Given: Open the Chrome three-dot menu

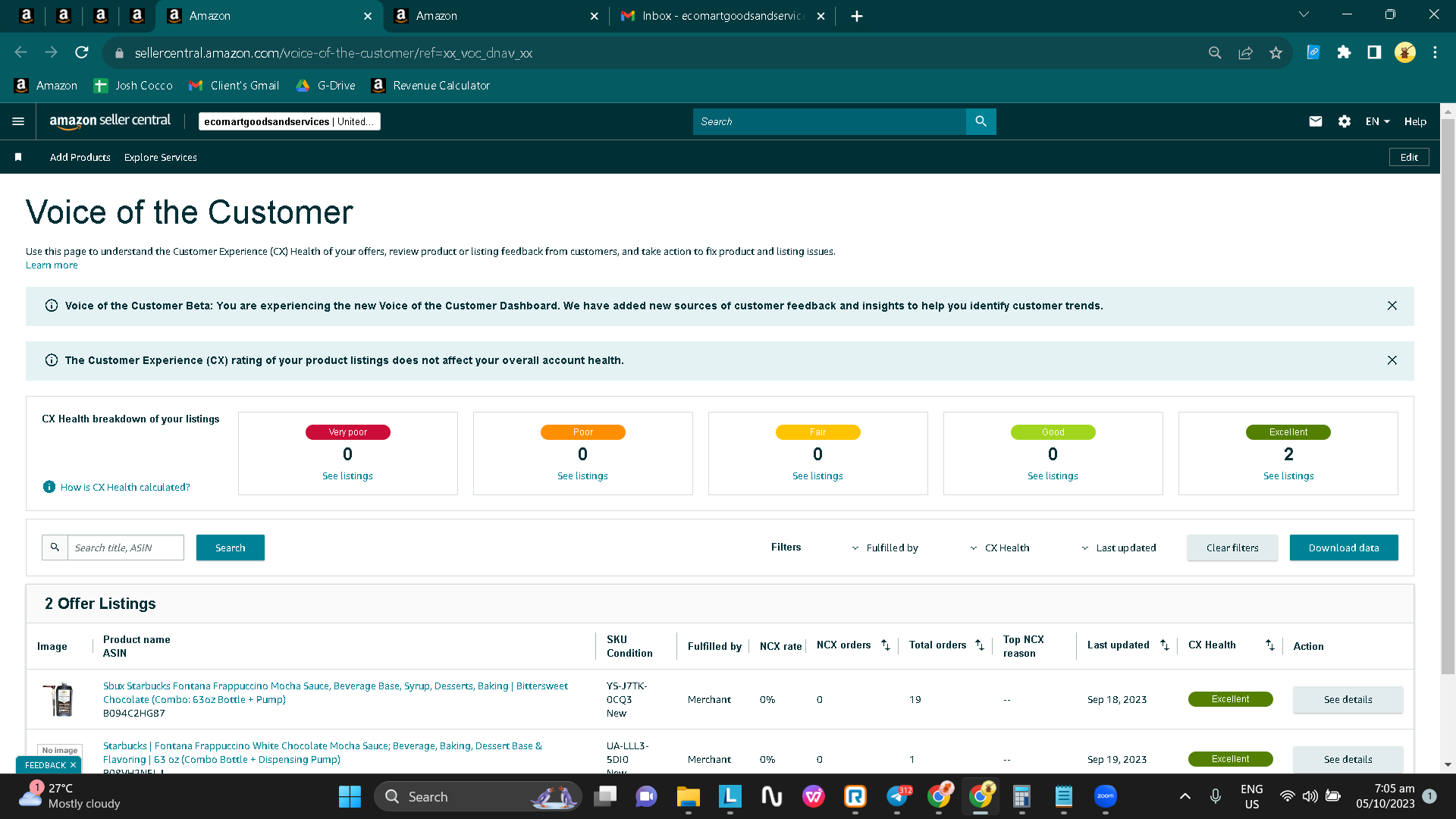Looking at the screenshot, I should [1435, 52].
